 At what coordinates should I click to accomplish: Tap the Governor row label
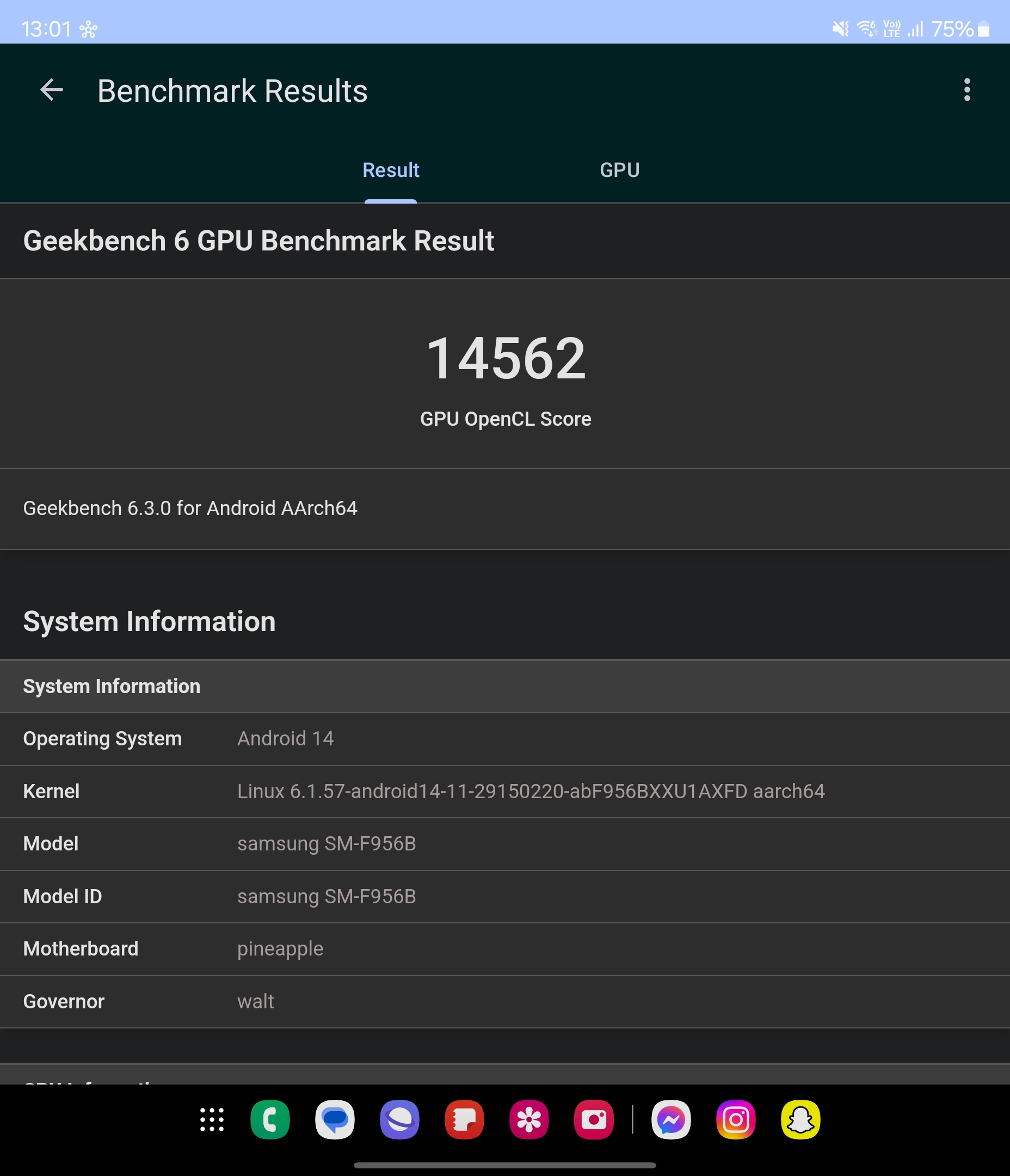[64, 1002]
